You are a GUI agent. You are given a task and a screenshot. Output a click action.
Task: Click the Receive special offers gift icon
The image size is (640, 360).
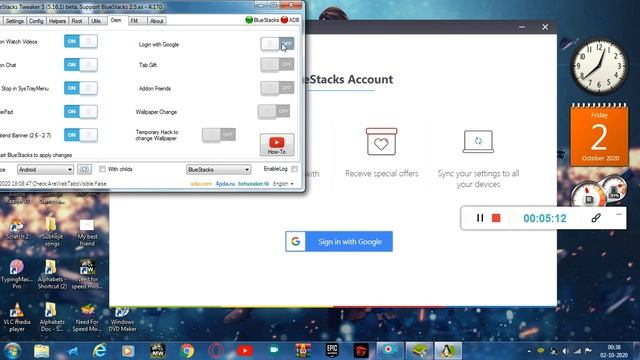(x=381, y=142)
